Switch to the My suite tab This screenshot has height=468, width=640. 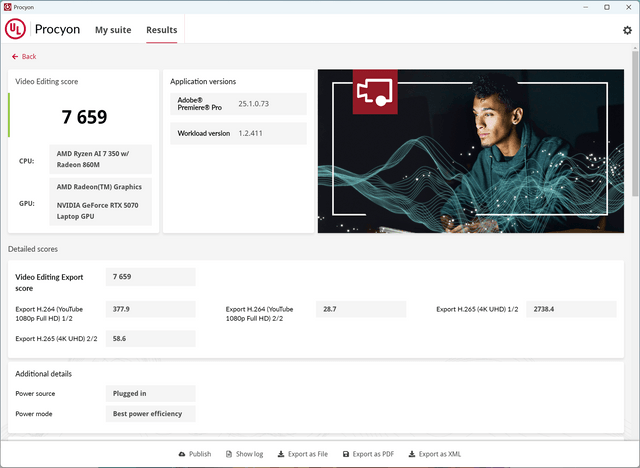[113, 30]
